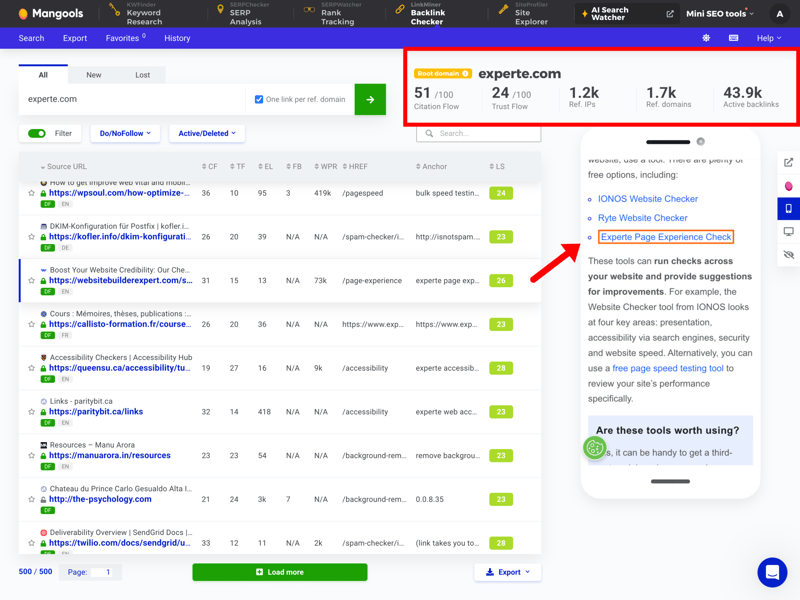
Task: Click the Load more button
Action: point(279,572)
